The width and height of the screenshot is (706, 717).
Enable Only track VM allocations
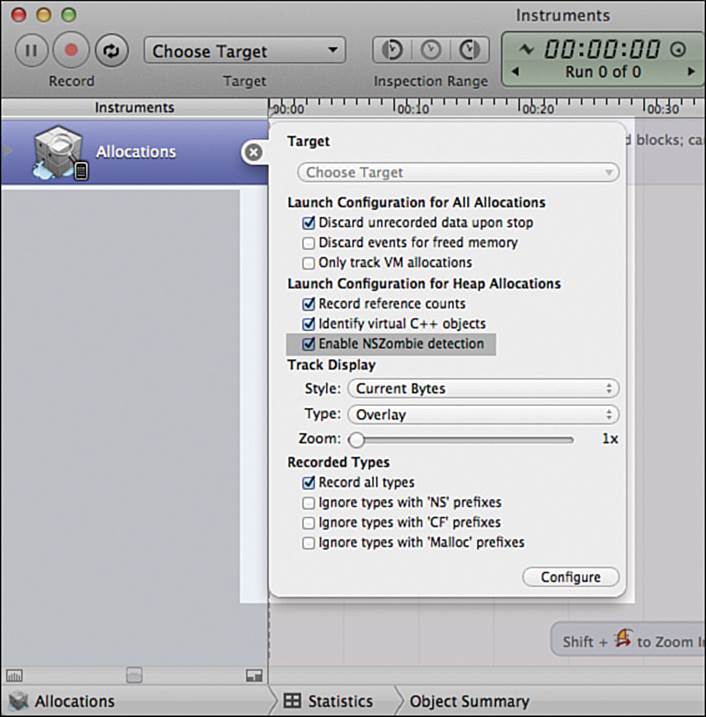[309, 263]
